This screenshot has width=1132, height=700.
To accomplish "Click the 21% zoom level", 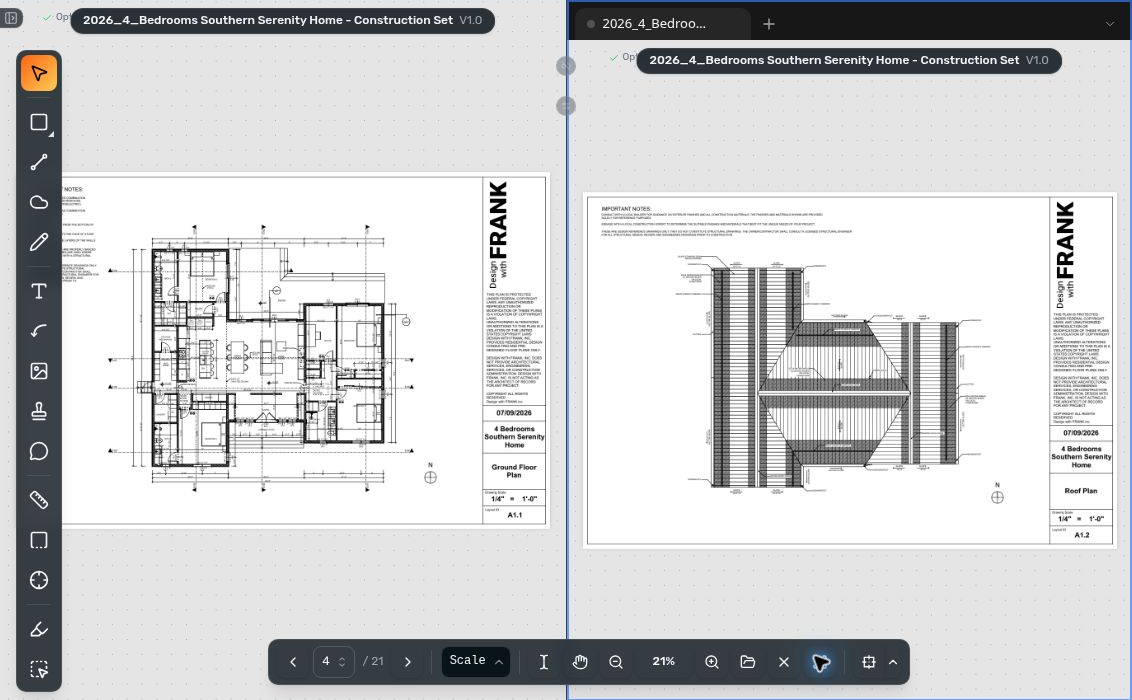I will (x=663, y=661).
